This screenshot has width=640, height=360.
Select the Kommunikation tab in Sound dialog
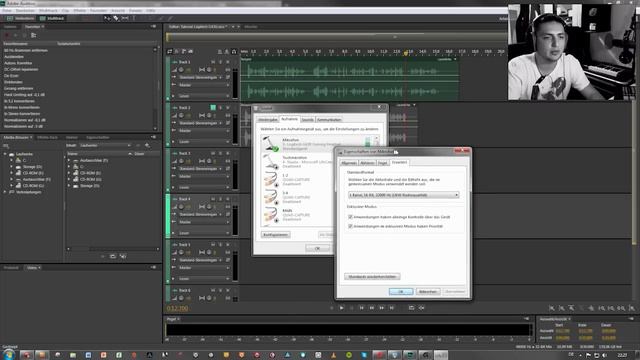click(329, 120)
